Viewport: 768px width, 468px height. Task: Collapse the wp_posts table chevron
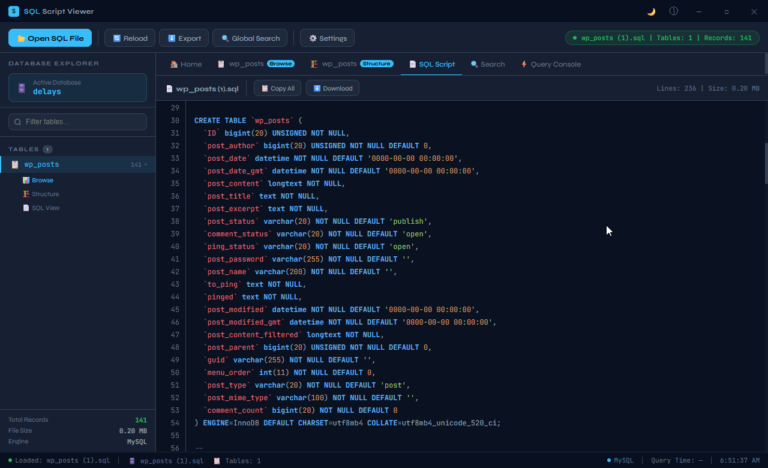pos(145,165)
